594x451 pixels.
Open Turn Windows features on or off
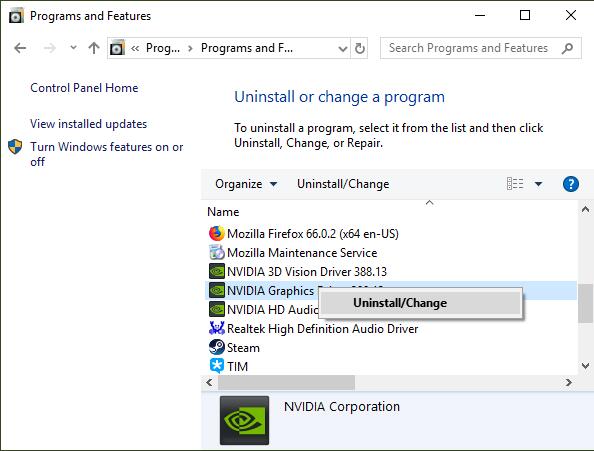[x=106, y=154]
